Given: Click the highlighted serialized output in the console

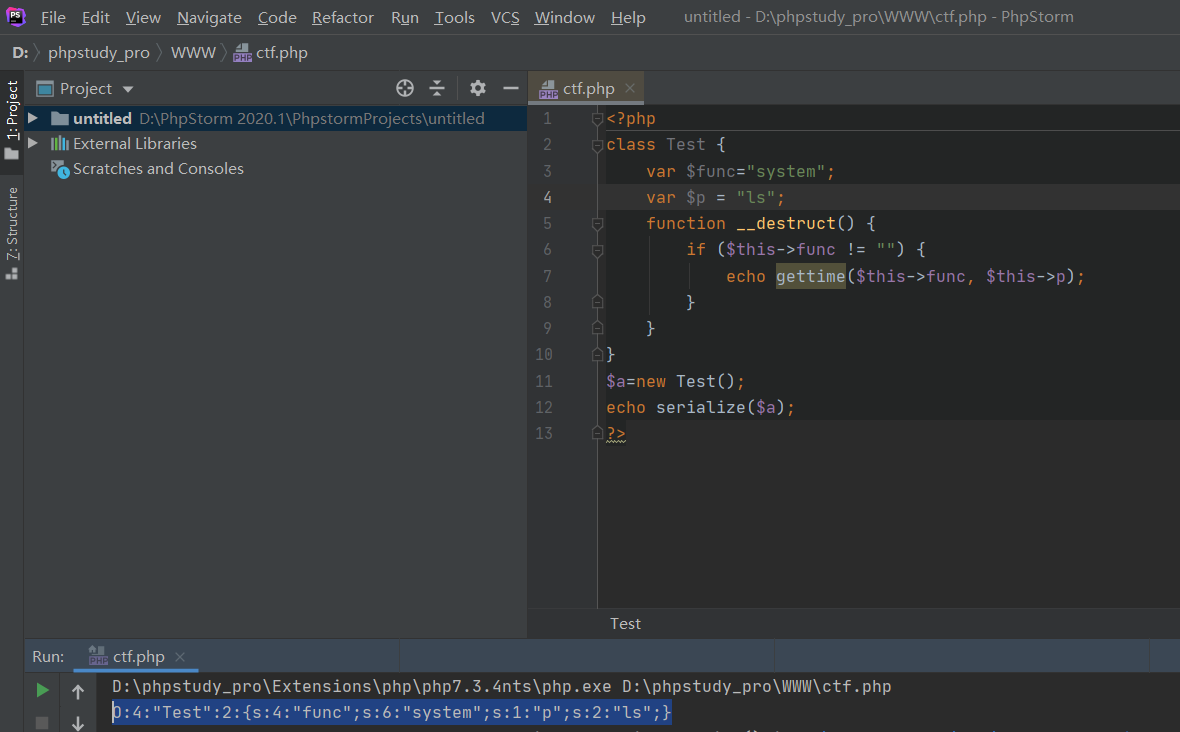Looking at the screenshot, I should click(x=390, y=712).
